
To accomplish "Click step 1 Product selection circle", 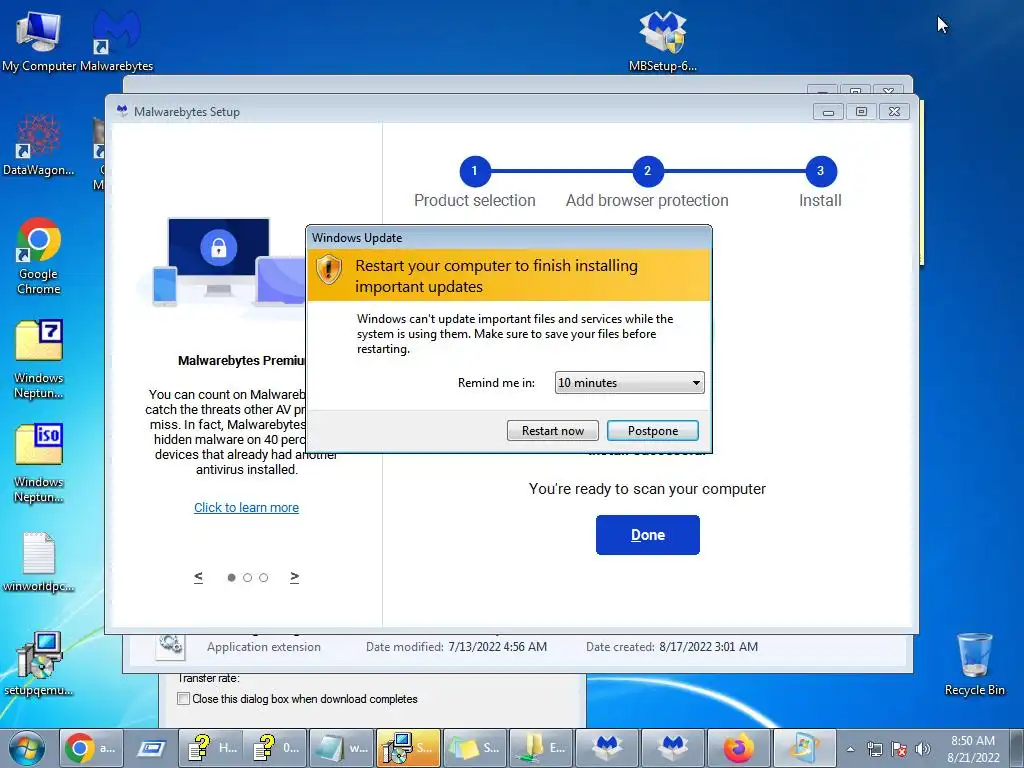I will (x=475, y=171).
